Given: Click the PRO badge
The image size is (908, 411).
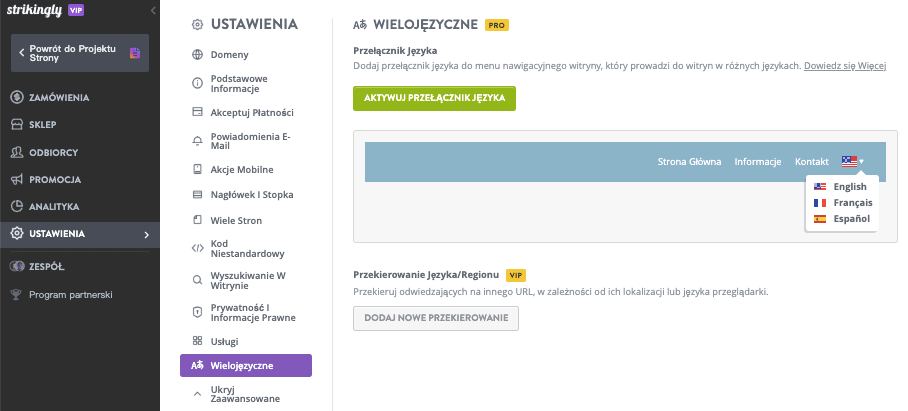Looking at the screenshot, I should tap(497, 25).
